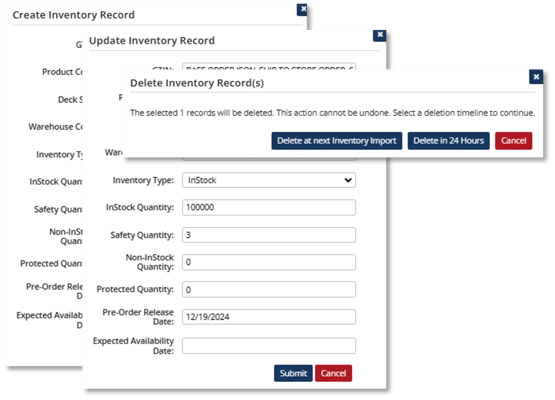
Task: Select the Non-InStock Quantity field
Action: pyautogui.click(x=269, y=262)
